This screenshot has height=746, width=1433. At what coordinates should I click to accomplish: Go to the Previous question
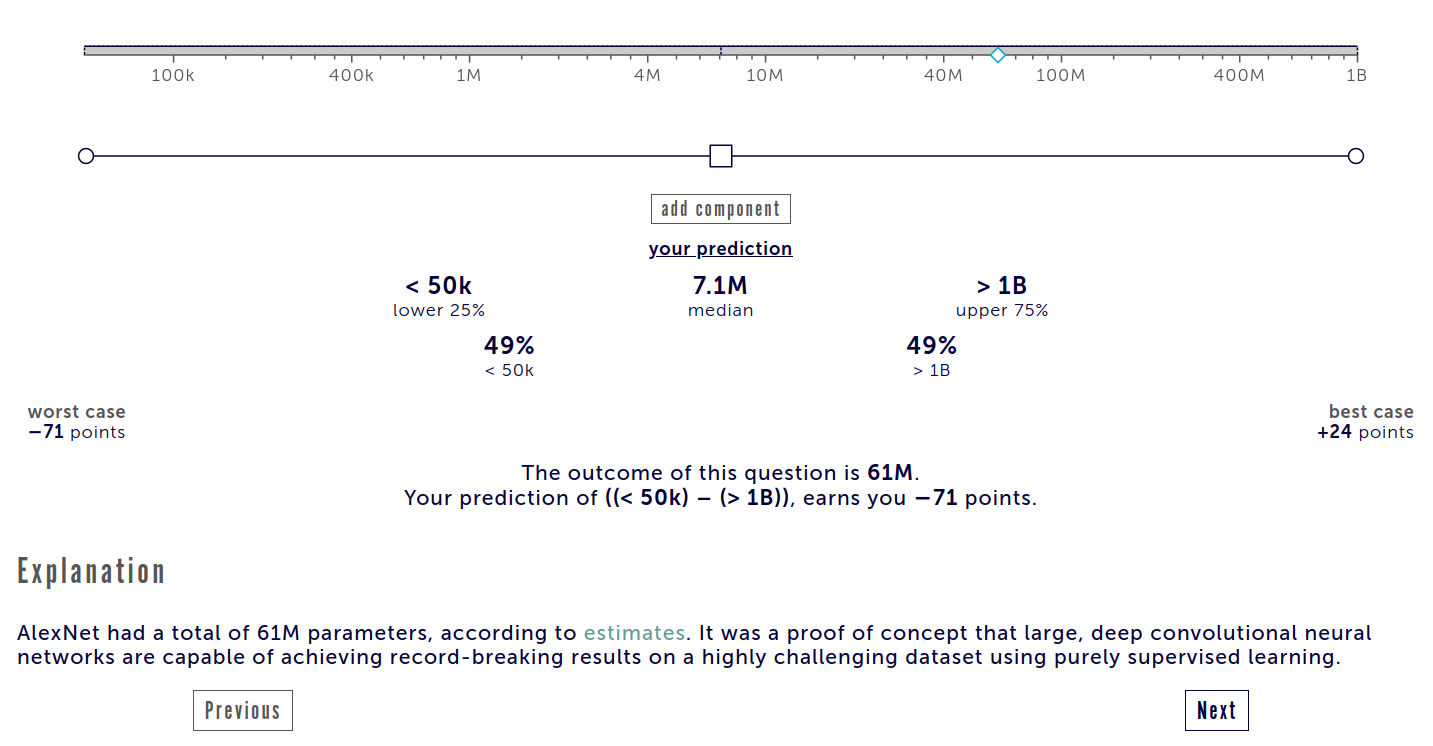click(243, 710)
